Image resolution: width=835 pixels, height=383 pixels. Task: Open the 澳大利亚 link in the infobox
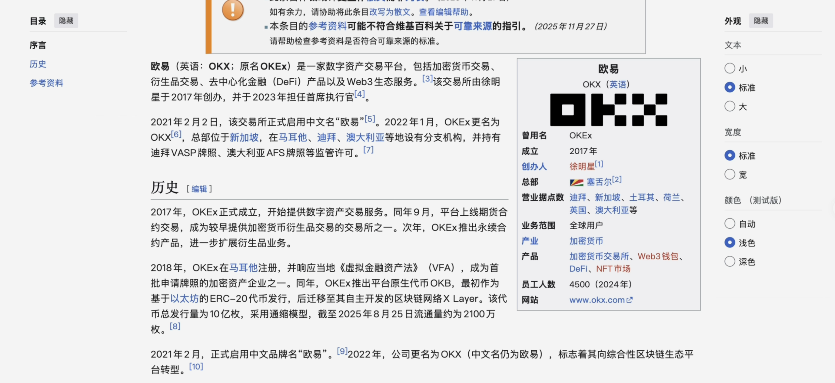point(612,210)
